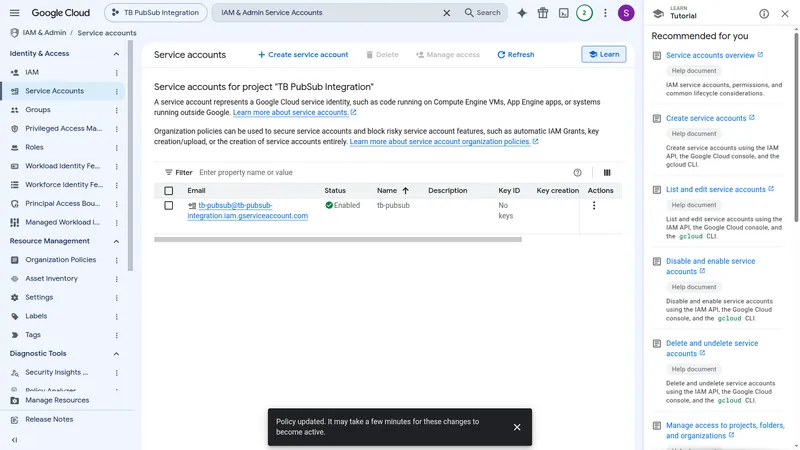
Task: Click IAM & Admin breadcrumb link
Action: point(44,33)
